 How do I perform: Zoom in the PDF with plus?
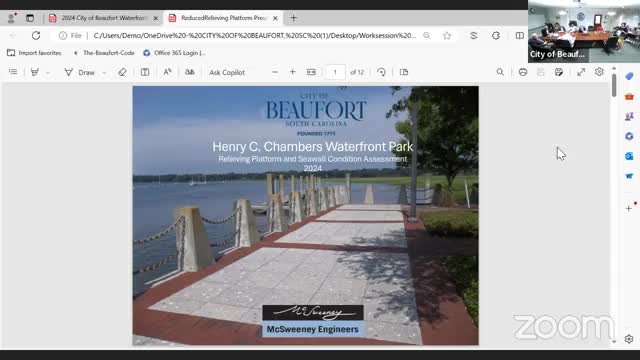click(293, 72)
